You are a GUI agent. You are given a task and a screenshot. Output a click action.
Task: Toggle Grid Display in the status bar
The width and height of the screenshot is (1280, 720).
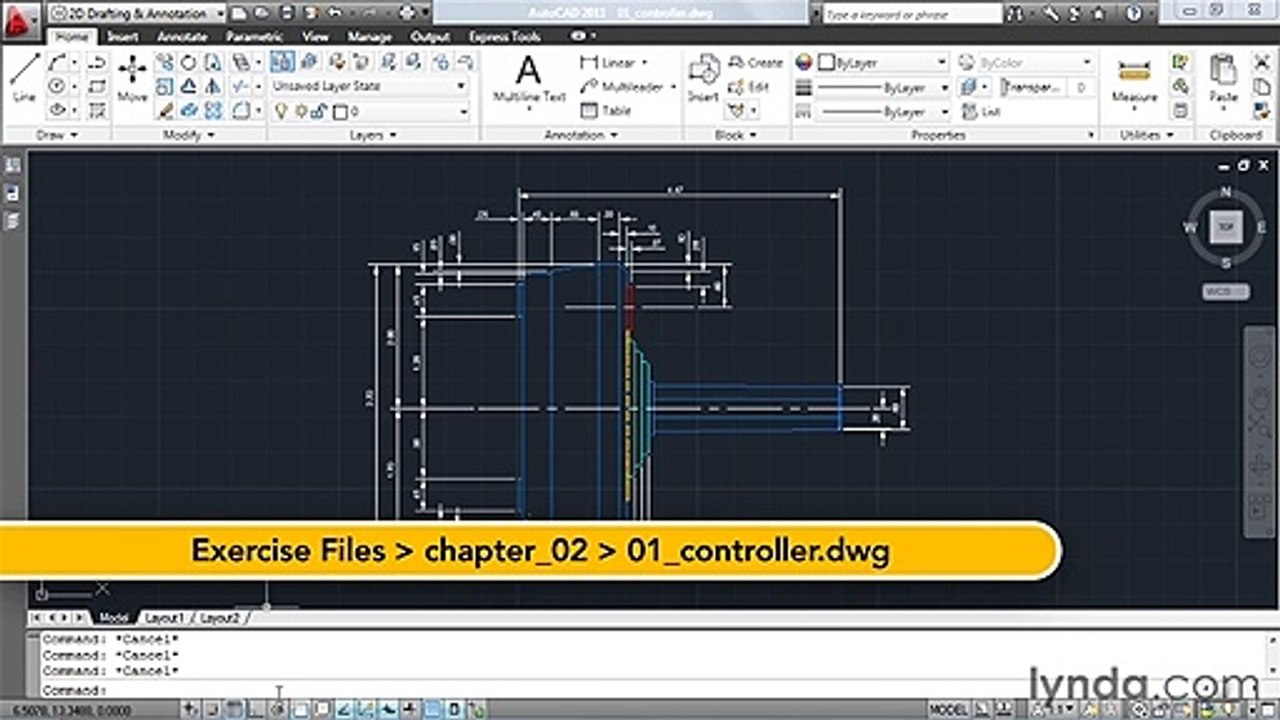pos(234,709)
